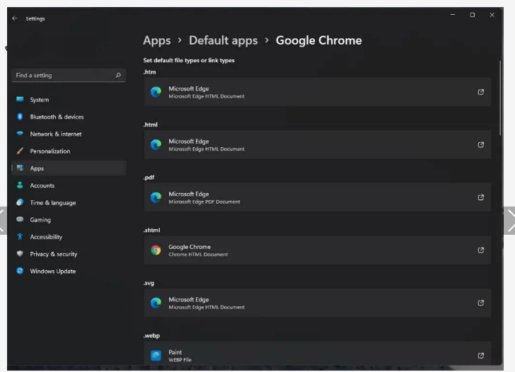Click the Chrome icon under .shtml
The image size is (515, 372).
[156, 250]
